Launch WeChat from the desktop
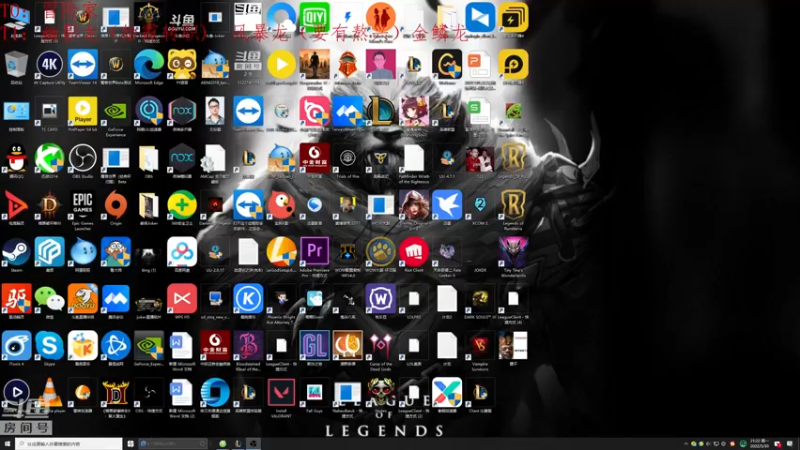This screenshot has height=450, width=800. (49, 299)
